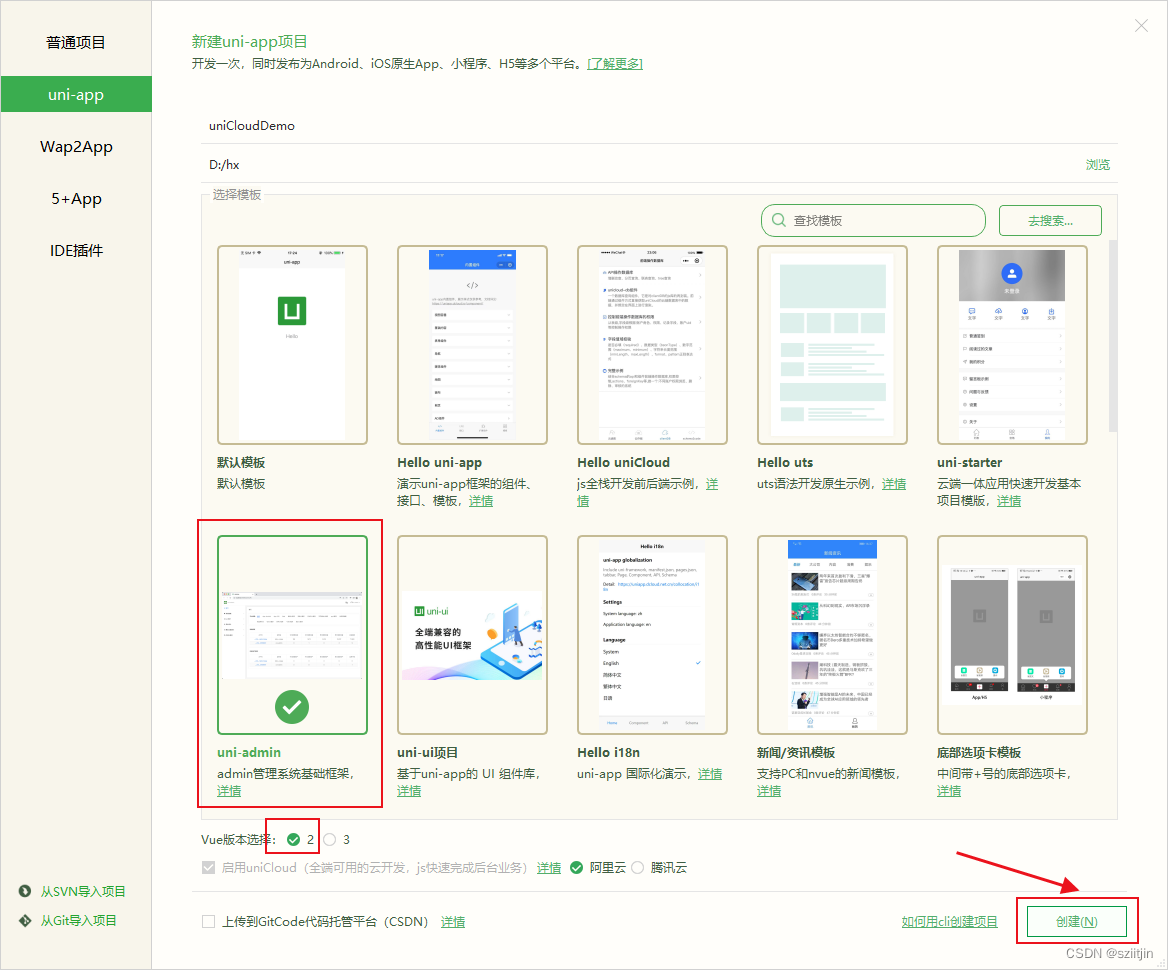Viewport: 1168px width, 970px height.
Task: Open 详情 link under 新闻/资讯模板
Action: pyautogui.click(x=769, y=790)
